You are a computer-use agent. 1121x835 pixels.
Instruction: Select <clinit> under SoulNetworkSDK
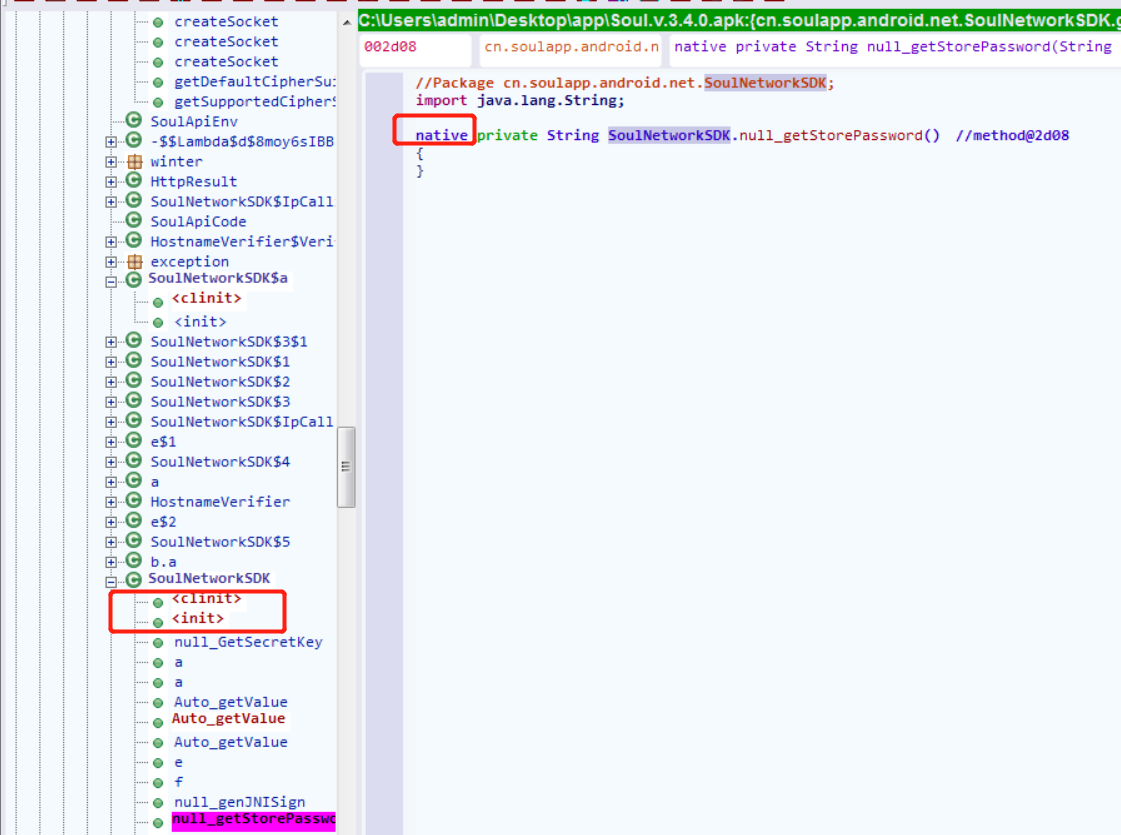[207, 598]
